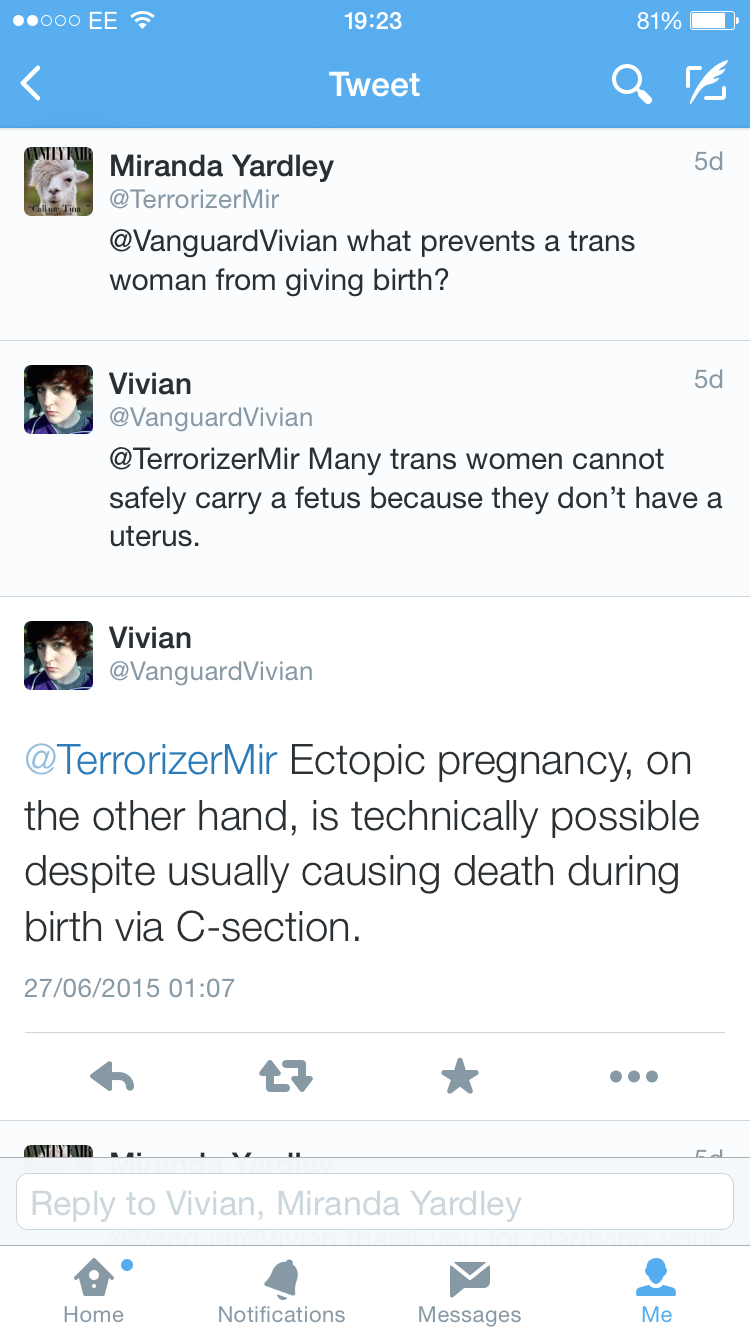Tap the back arrow in header
The height and width of the screenshot is (1334, 750).
(x=32, y=84)
